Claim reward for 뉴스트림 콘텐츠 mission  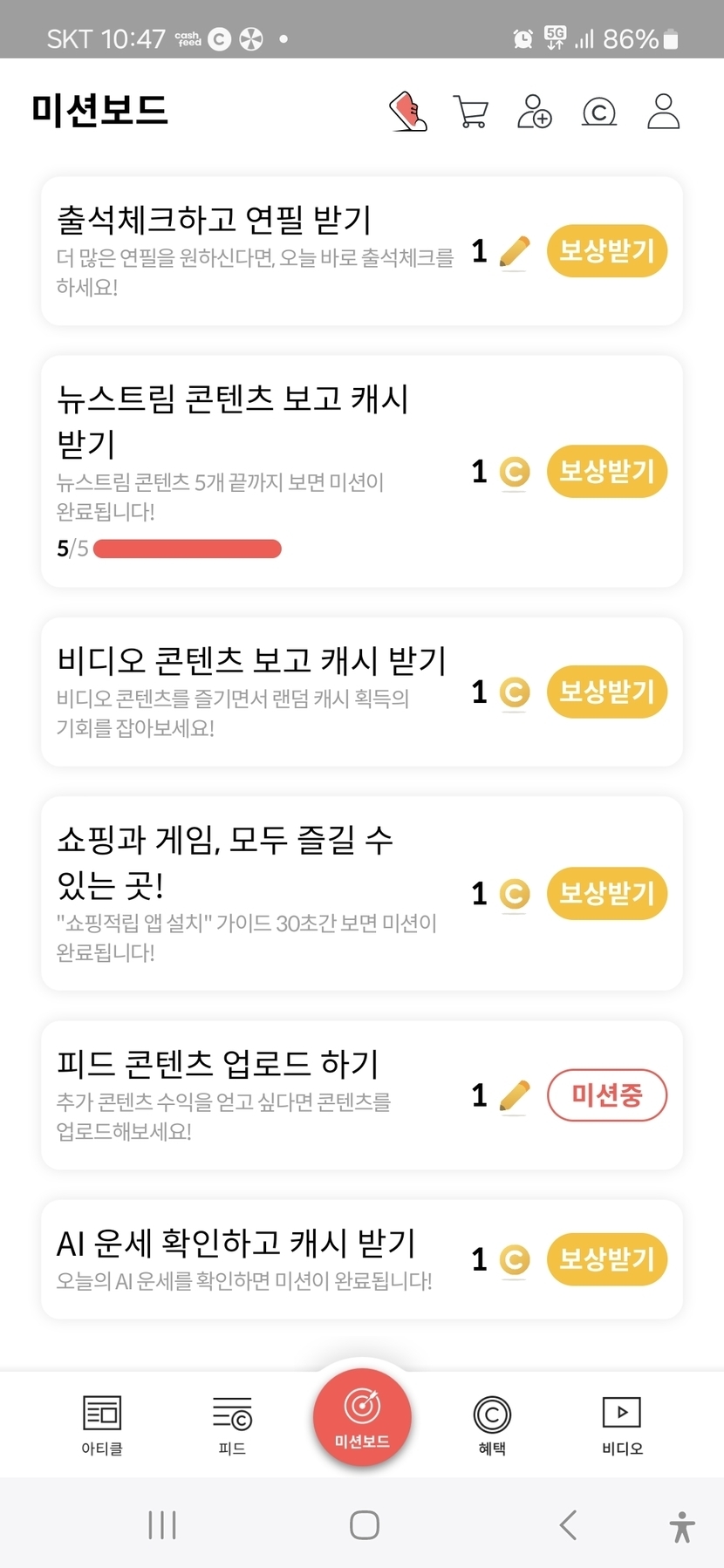[x=606, y=472]
